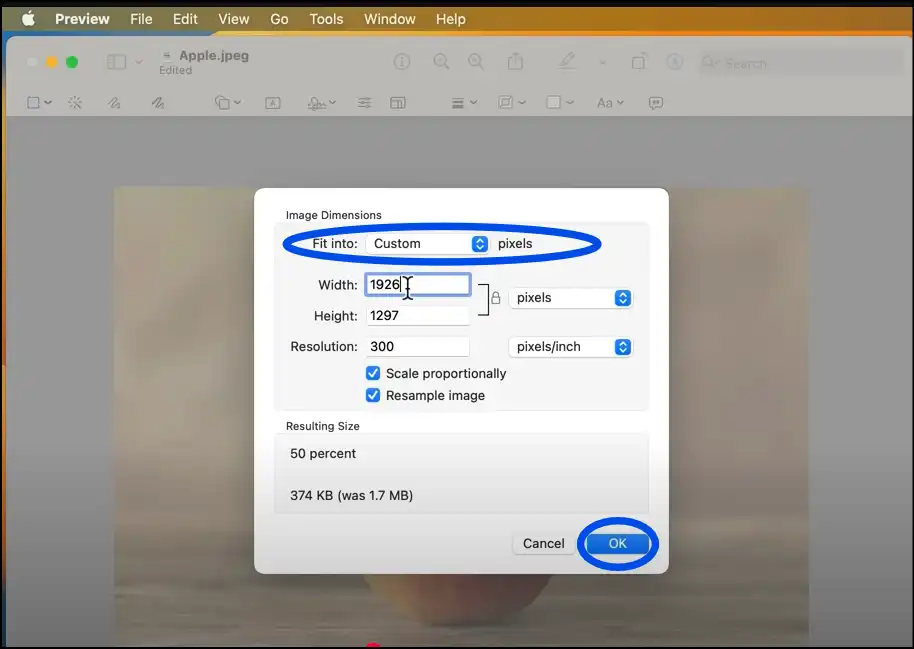Open the Text Style Aa menu
This screenshot has width=914, height=649.
[x=610, y=103]
